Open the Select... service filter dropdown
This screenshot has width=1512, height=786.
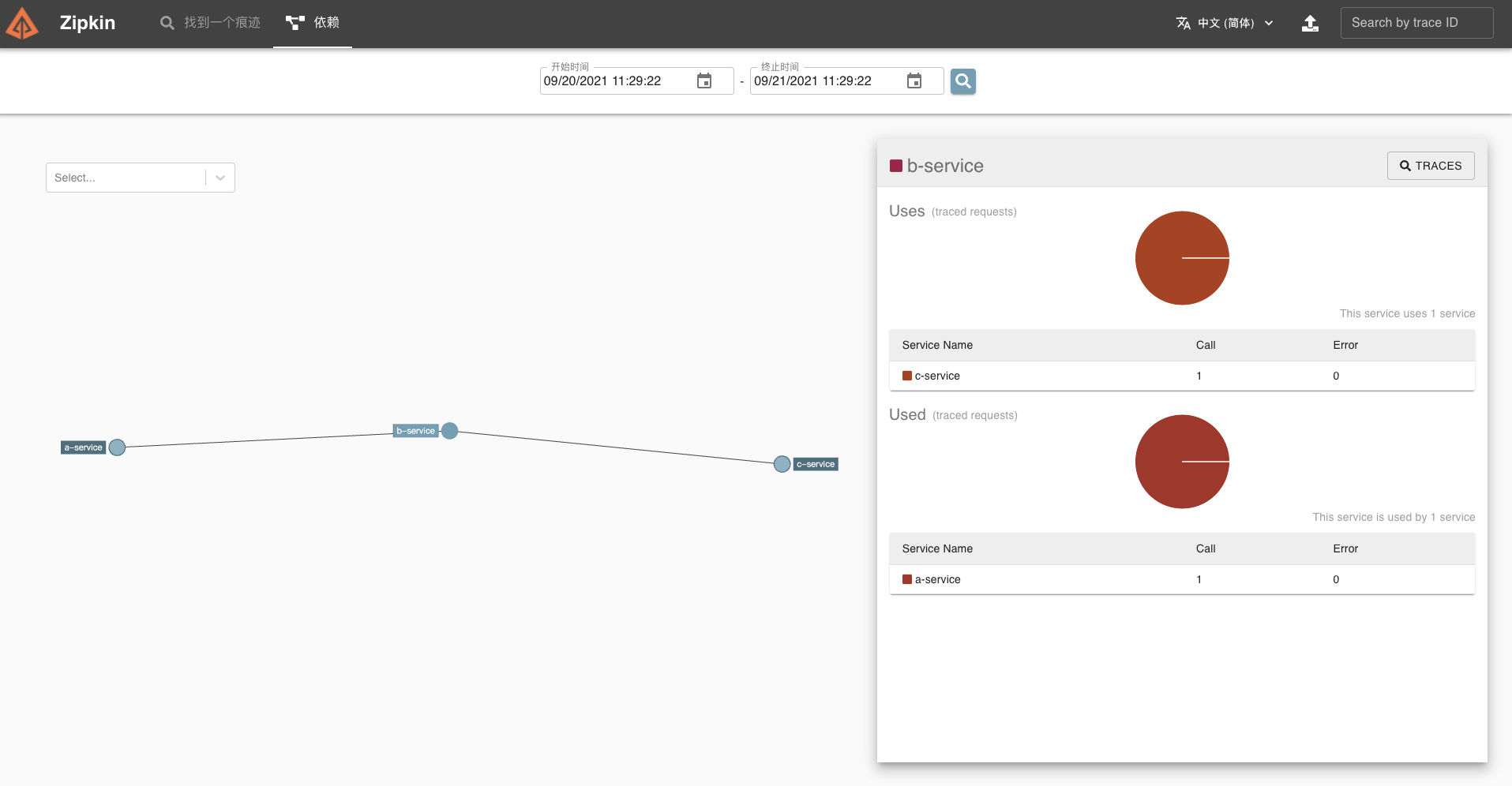pyautogui.click(x=141, y=178)
